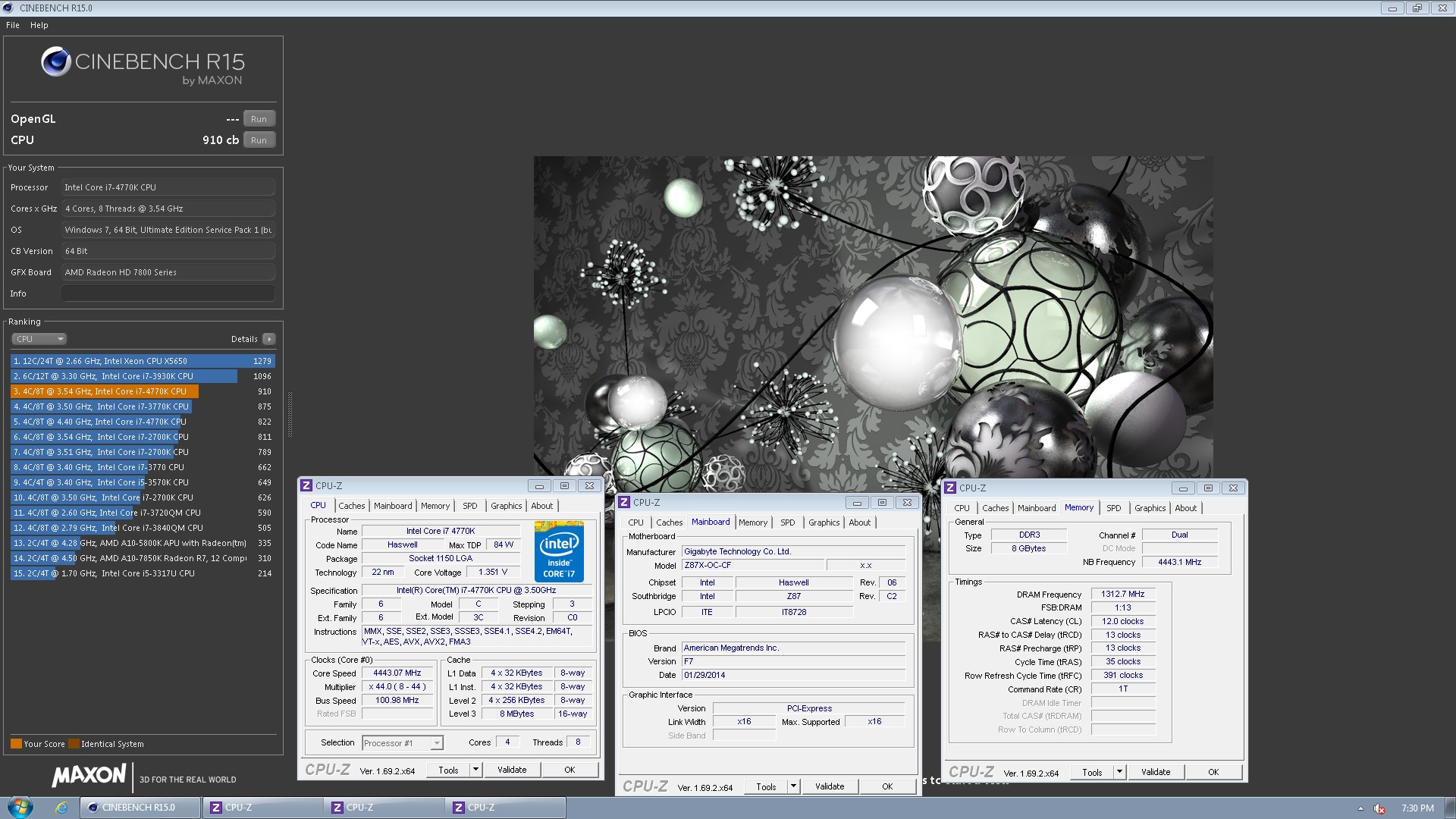Click Tools button in middle CPU-Z window
The width and height of the screenshot is (1456, 819).
click(x=766, y=786)
